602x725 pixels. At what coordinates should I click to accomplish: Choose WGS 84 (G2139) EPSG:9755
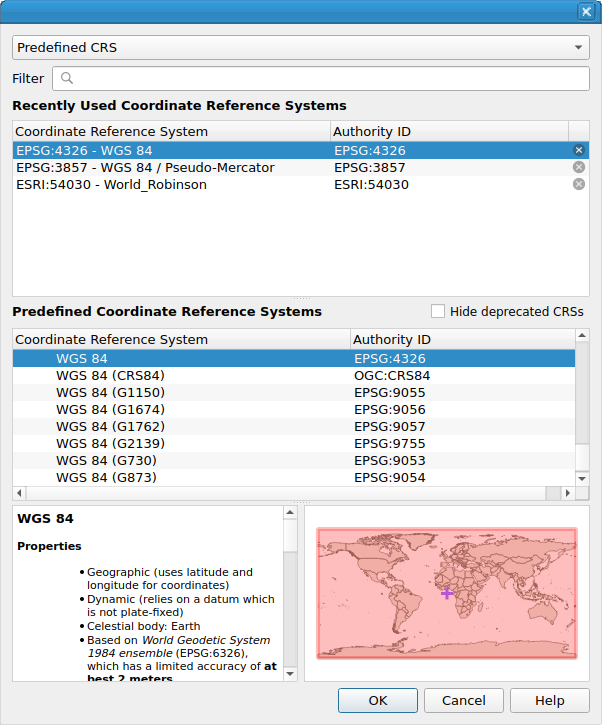pyautogui.click(x=110, y=443)
